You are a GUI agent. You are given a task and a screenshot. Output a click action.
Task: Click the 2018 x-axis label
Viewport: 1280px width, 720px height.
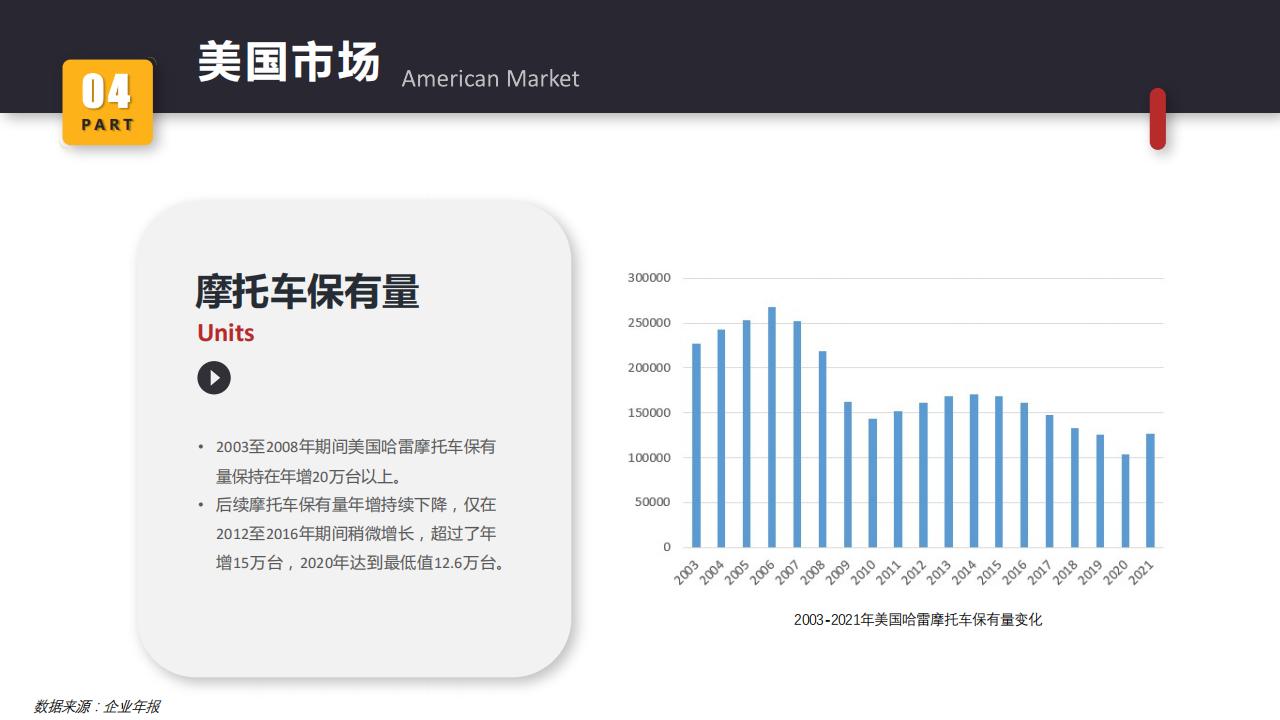click(1064, 573)
